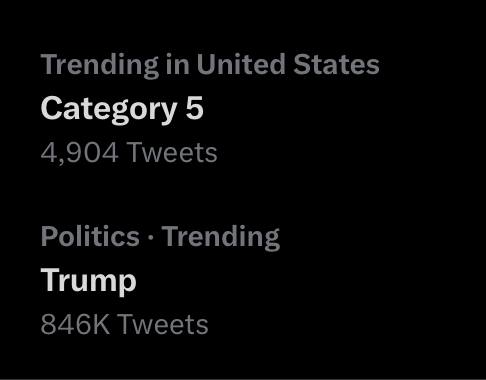Click the Politics · Trending label
Viewport: 486px width, 380px height.
pos(160,237)
